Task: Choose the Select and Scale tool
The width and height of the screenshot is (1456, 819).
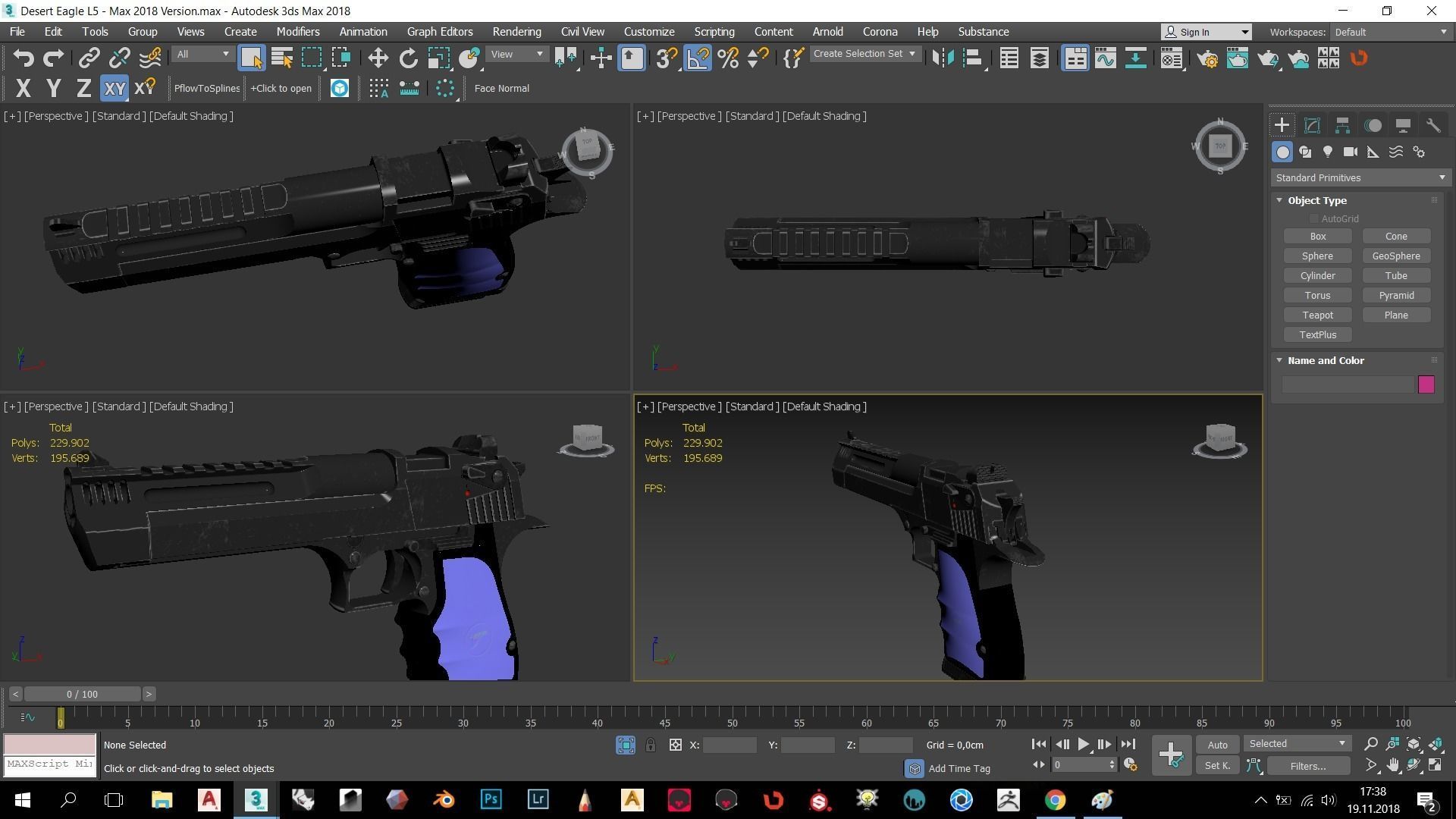Action: pos(438,58)
